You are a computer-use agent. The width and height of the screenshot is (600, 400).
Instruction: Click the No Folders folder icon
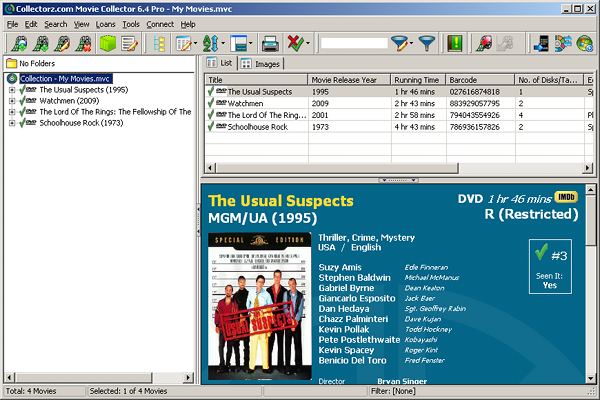click(12, 63)
